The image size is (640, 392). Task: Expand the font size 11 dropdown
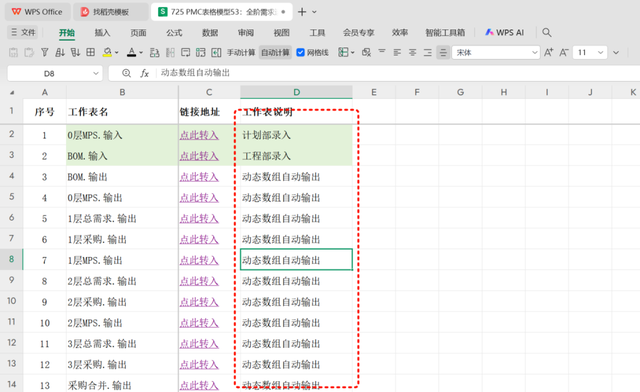point(600,52)
